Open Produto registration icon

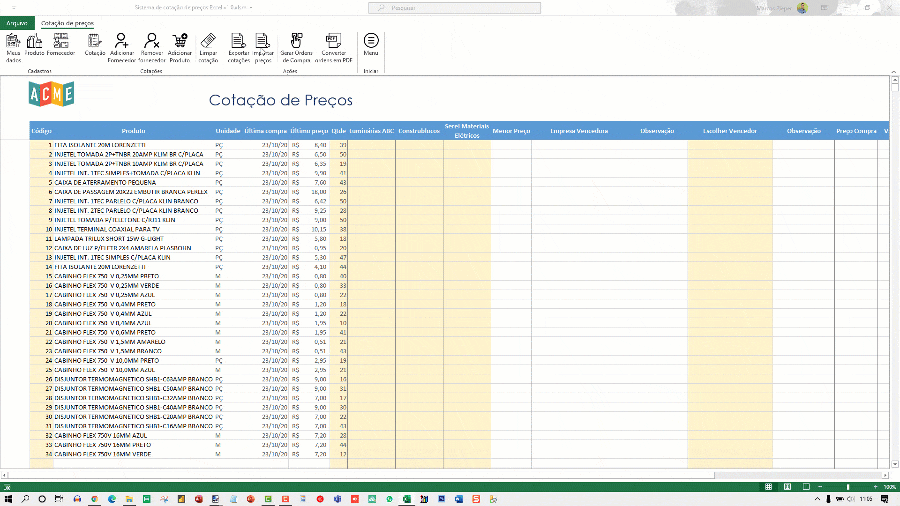[x=34, y=45]
